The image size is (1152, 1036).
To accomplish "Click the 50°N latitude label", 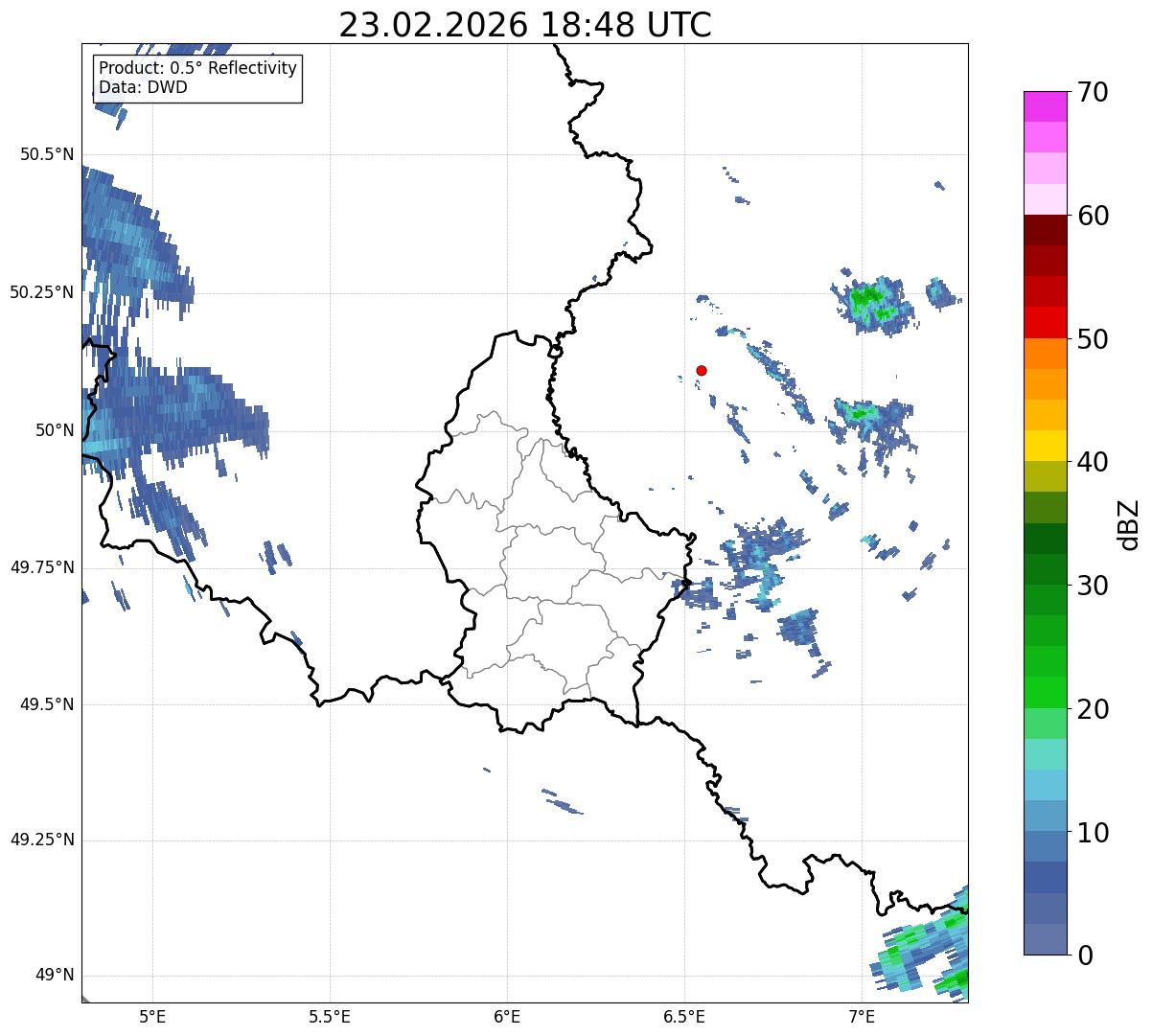I will [55, 430].
